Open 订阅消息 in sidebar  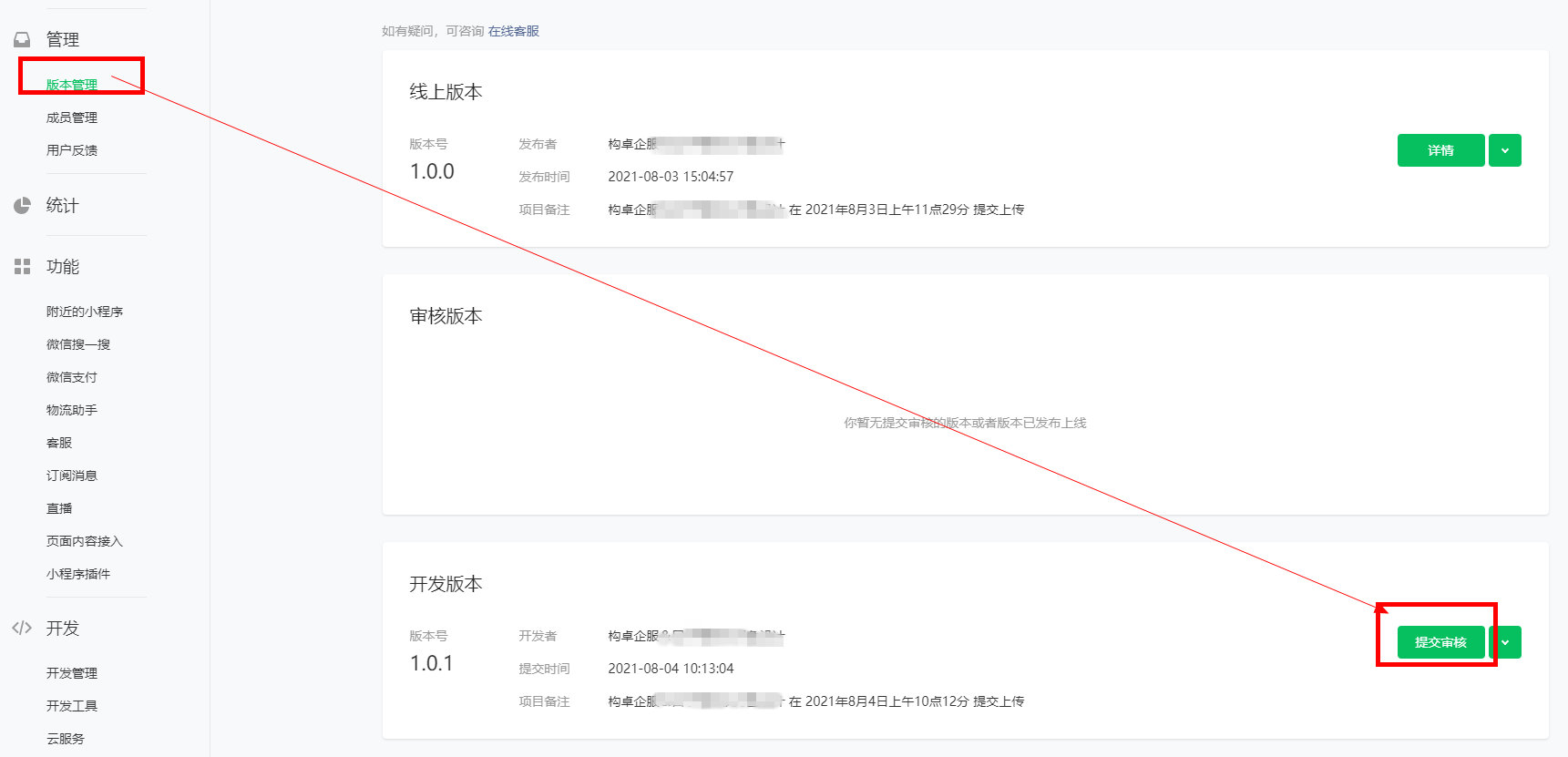tap(72, 476)
